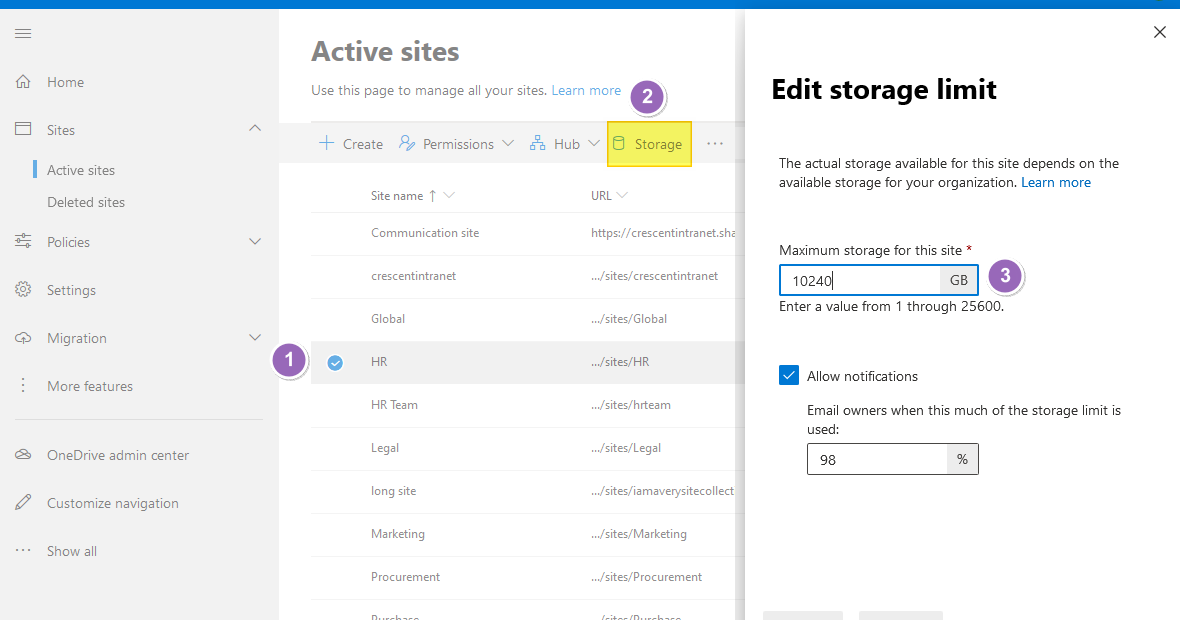Viewport: 1180px width, 620px height.
Task: Open Learn more link in storage panel
Action: (1055, 182)
